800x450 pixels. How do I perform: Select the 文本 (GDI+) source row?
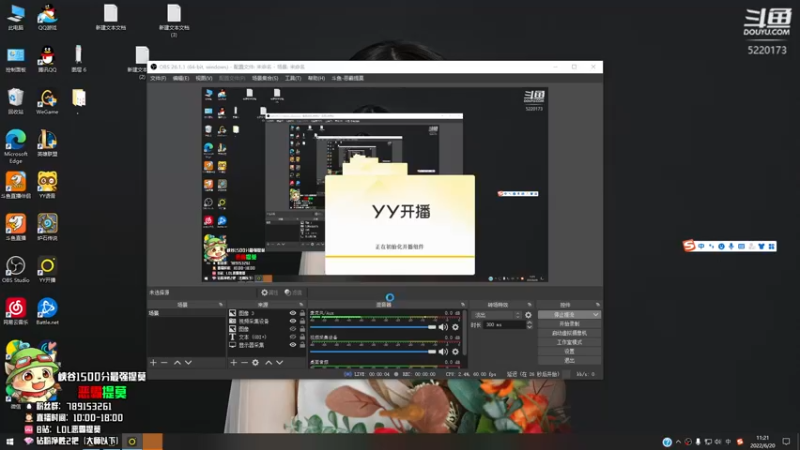tap(267, 337)
